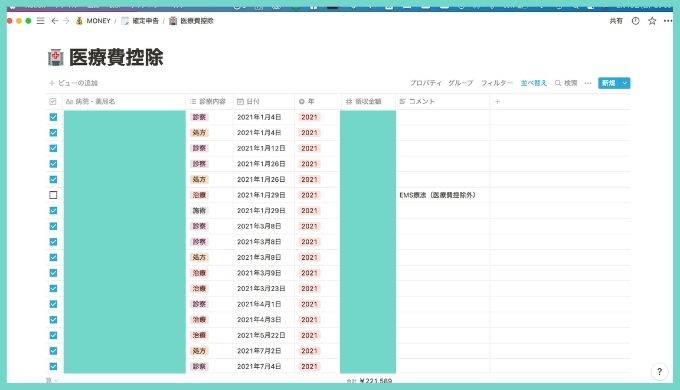Click the 治療 tag in 2021年3月9日 row
680x390 pixels.
click(199, 273)
